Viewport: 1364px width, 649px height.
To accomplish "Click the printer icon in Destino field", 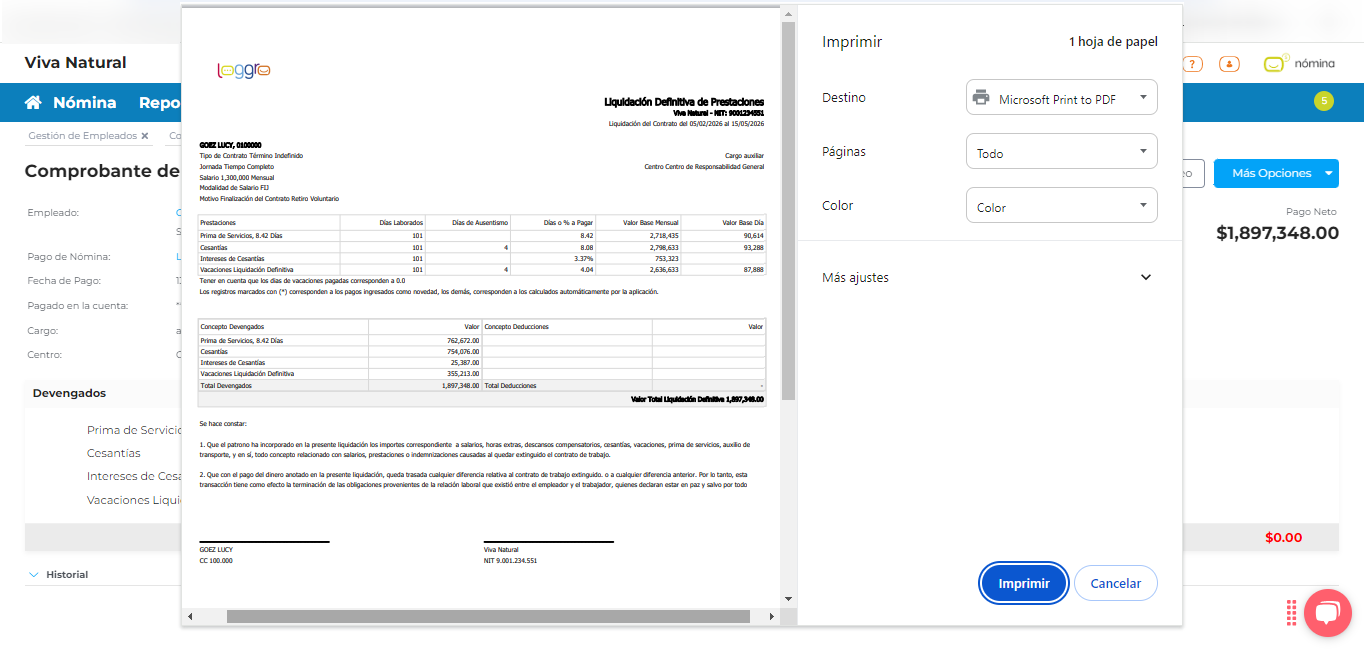I will [981, 98].
